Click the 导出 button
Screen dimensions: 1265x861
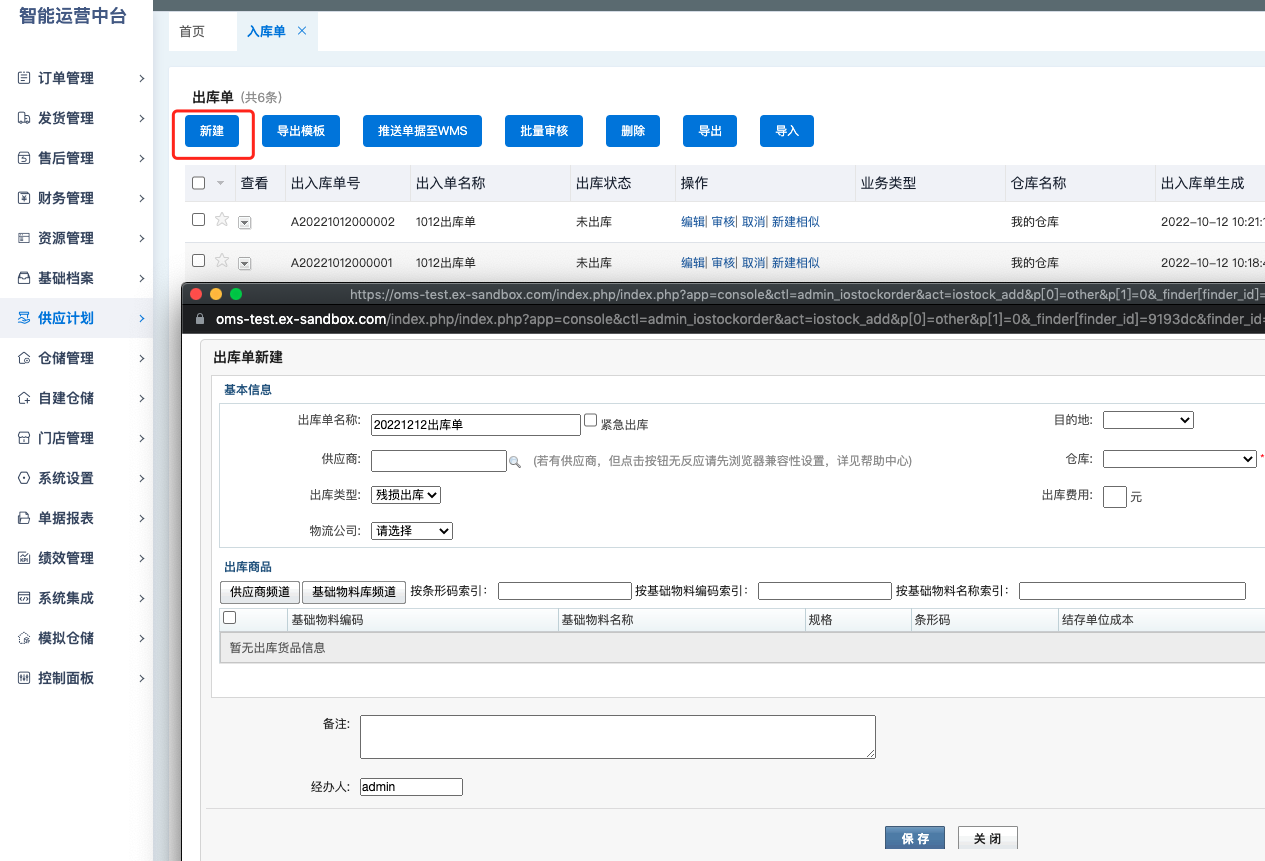click(710, 131)
